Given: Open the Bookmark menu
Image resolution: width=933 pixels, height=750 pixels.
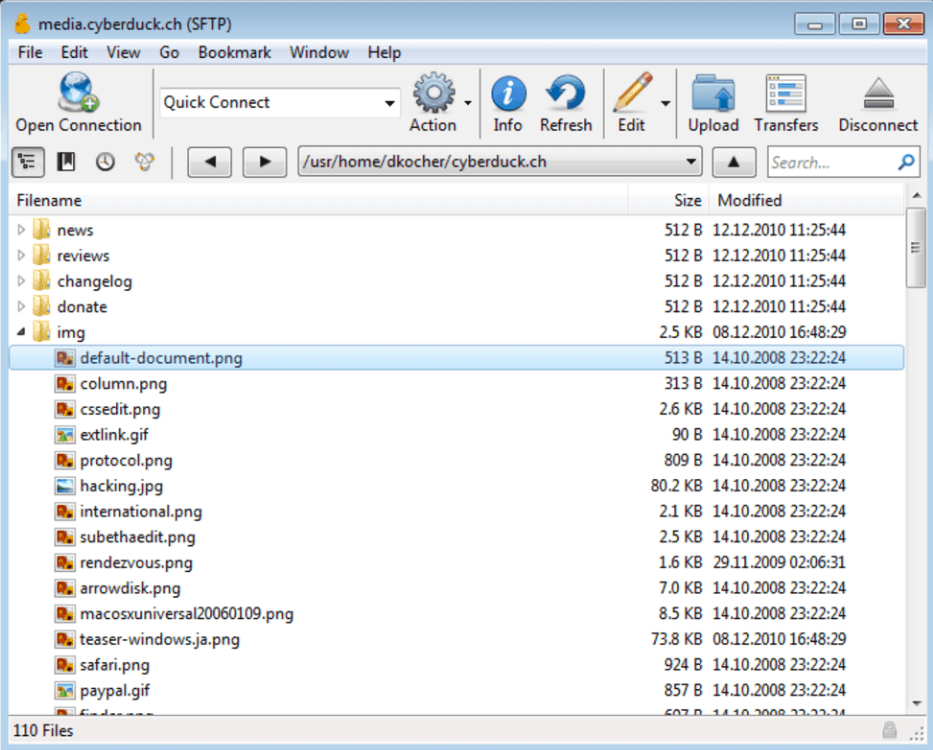Looking at the screenshot, I should [234, 52].
